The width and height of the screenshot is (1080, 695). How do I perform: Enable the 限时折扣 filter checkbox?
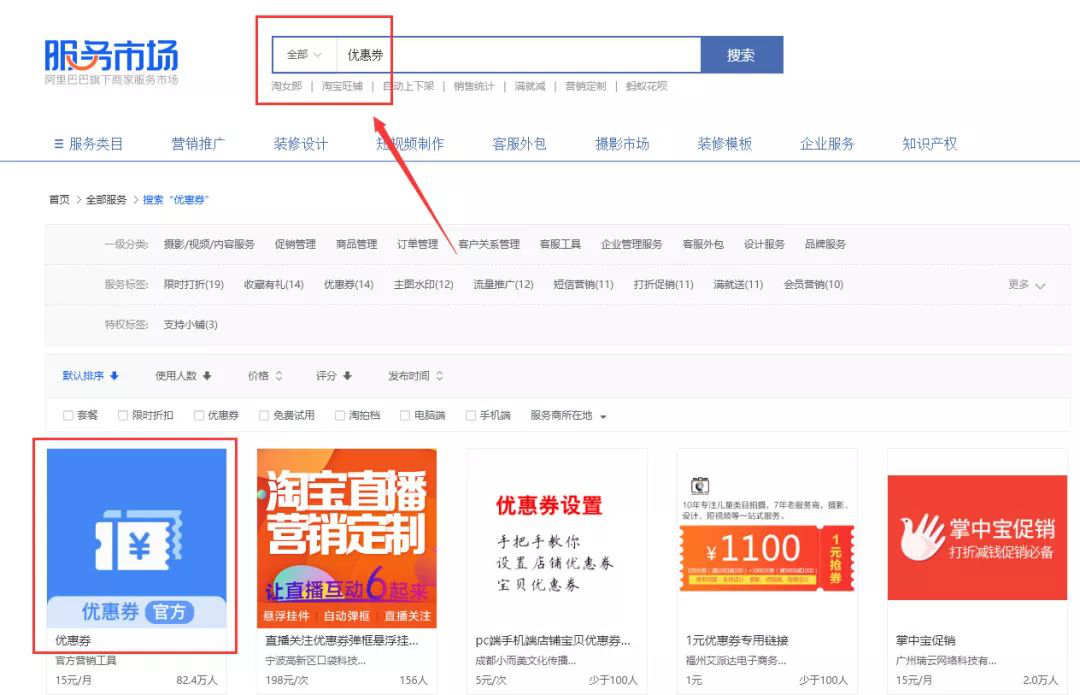coord(123,415)
